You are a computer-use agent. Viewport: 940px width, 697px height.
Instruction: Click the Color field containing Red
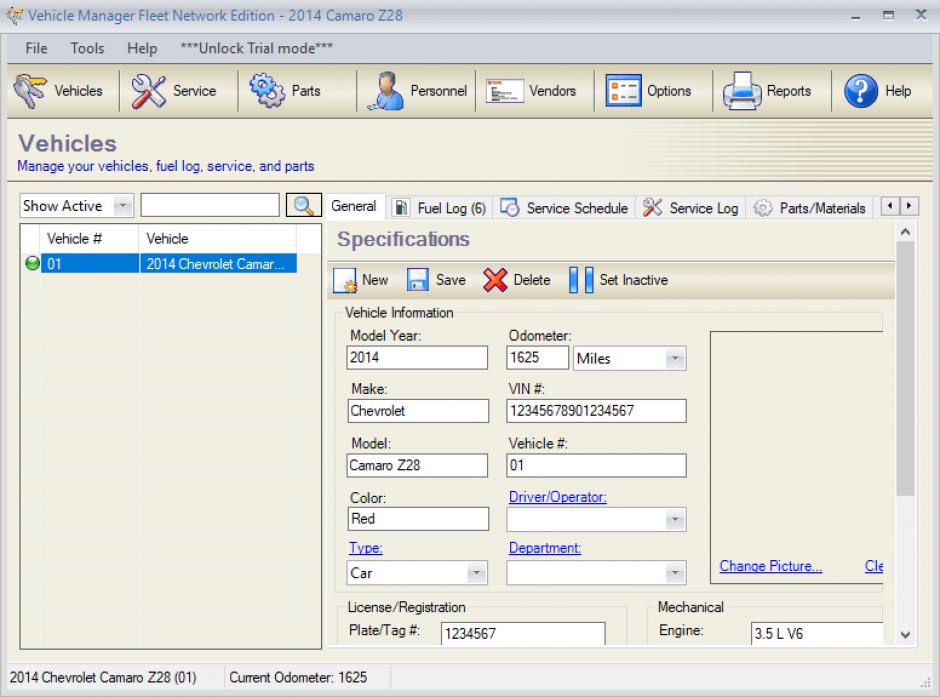click(x=418, y=519)
